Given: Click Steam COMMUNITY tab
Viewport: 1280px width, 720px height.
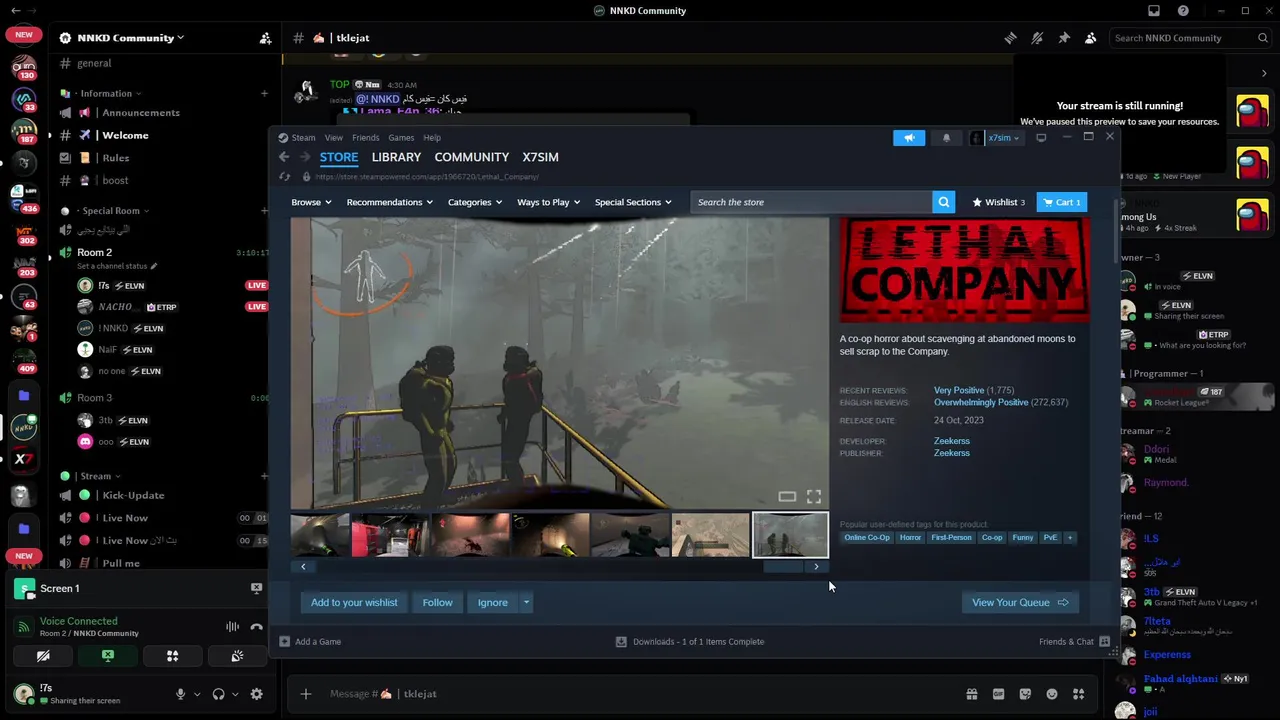Looking at the screenshot, I should (x=472, y=157).
